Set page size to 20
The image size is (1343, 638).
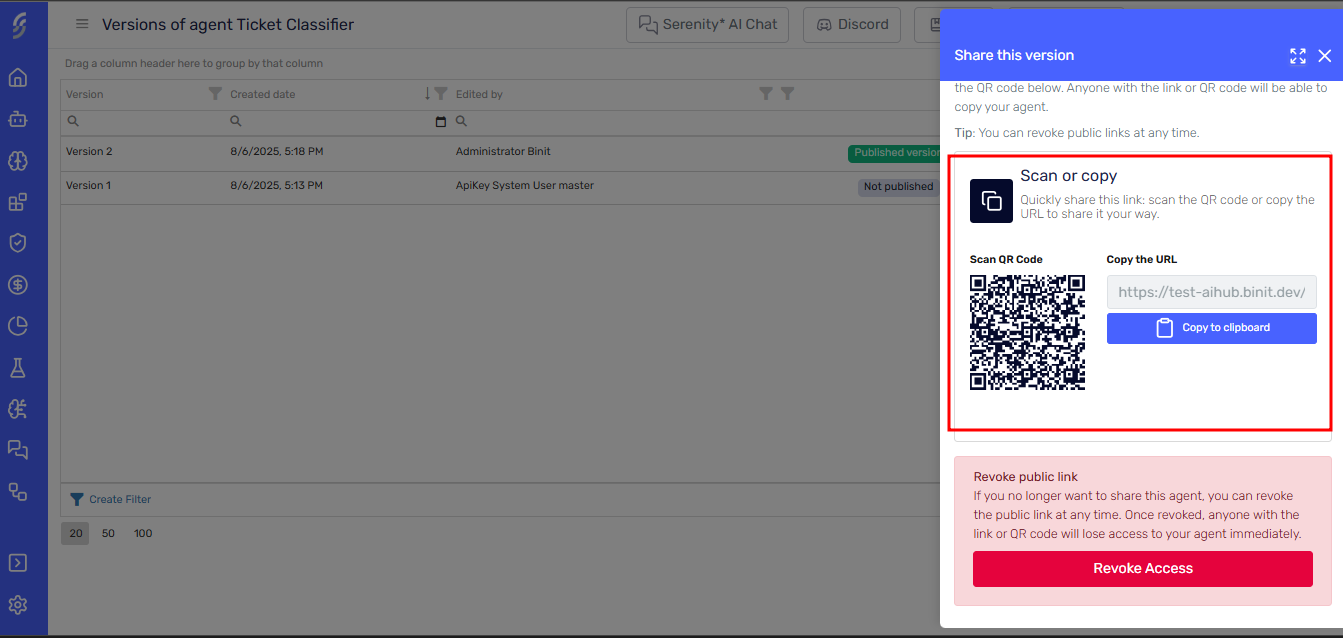pos(75,533)
